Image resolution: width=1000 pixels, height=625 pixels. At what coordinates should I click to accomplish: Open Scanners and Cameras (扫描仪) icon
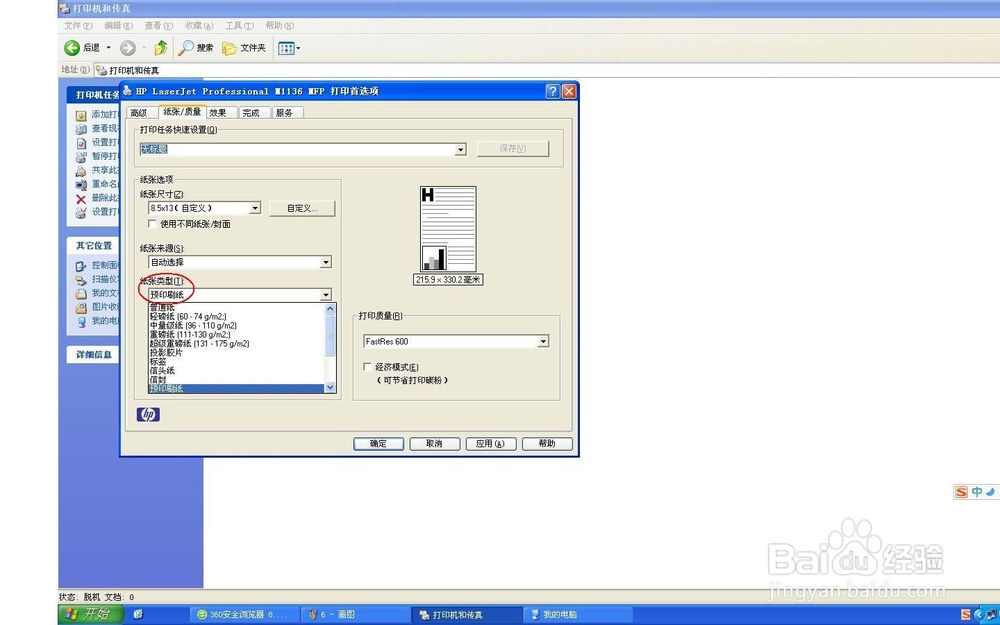click(x=81, y=280)
